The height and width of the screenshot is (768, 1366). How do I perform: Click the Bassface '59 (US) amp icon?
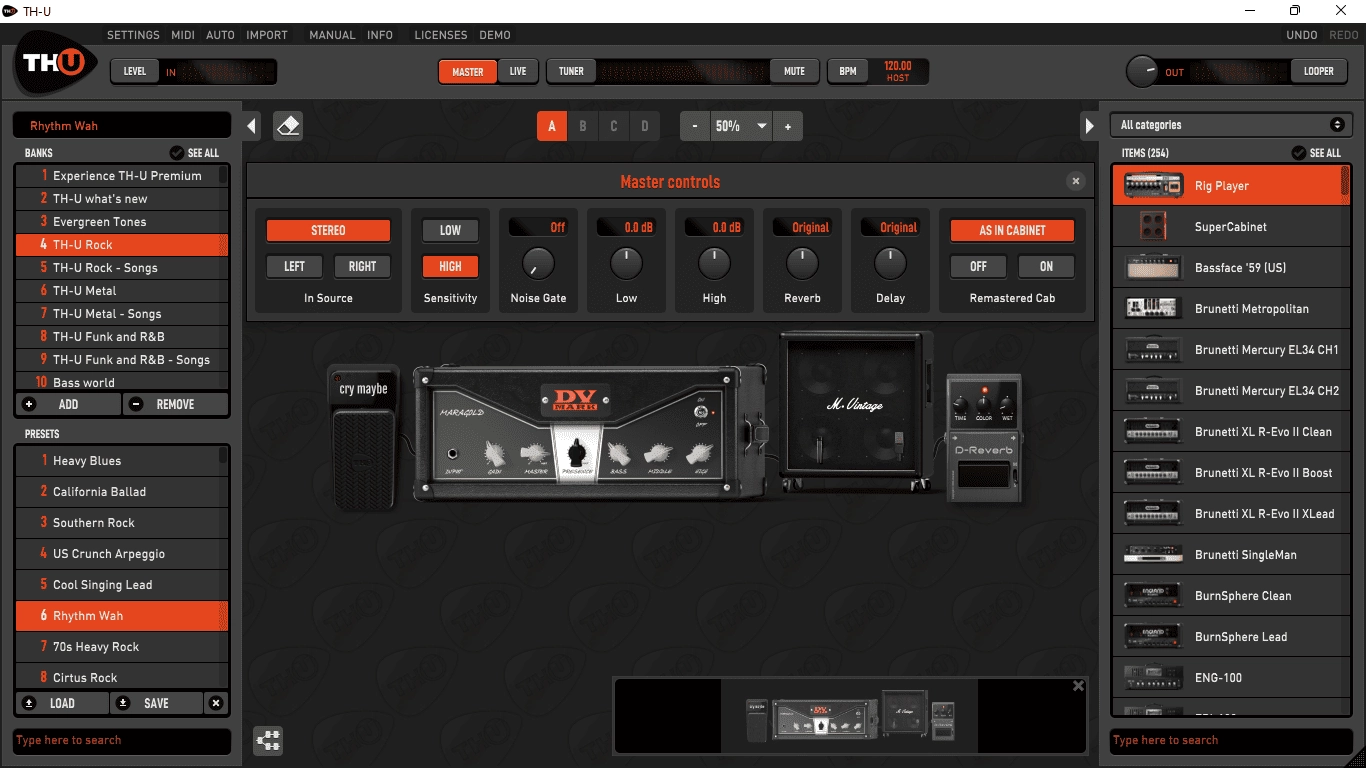click(1153, 267)
